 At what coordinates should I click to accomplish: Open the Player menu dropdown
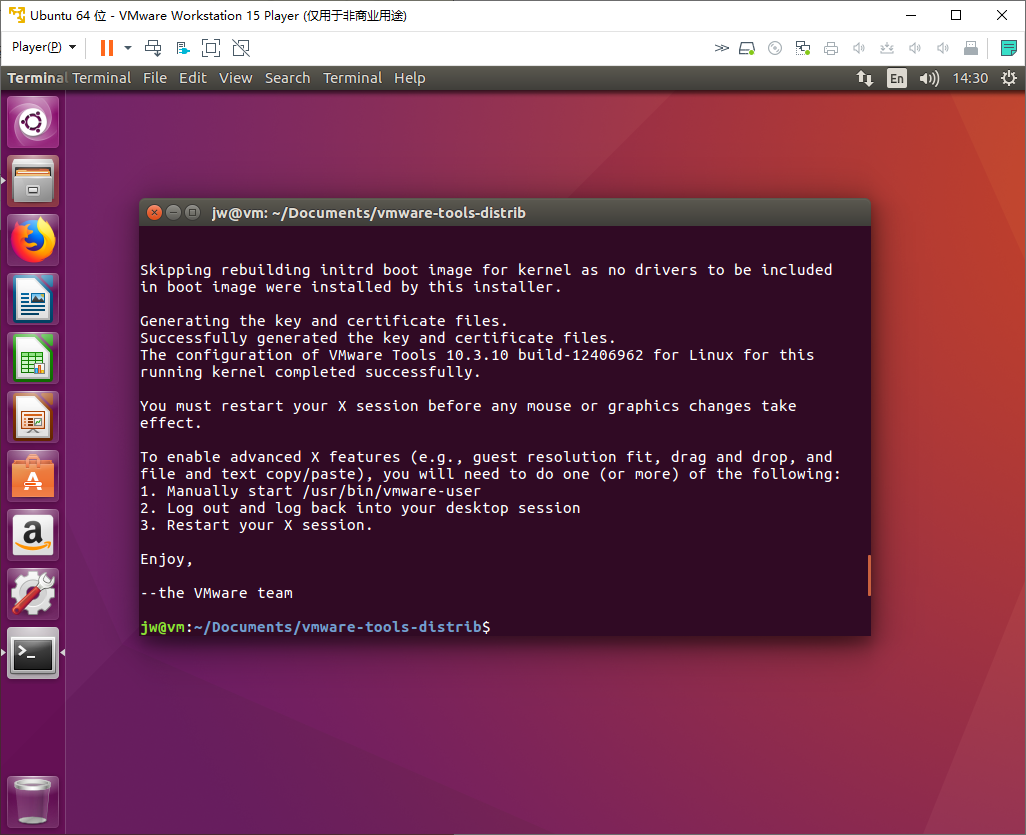coord(44,47)
